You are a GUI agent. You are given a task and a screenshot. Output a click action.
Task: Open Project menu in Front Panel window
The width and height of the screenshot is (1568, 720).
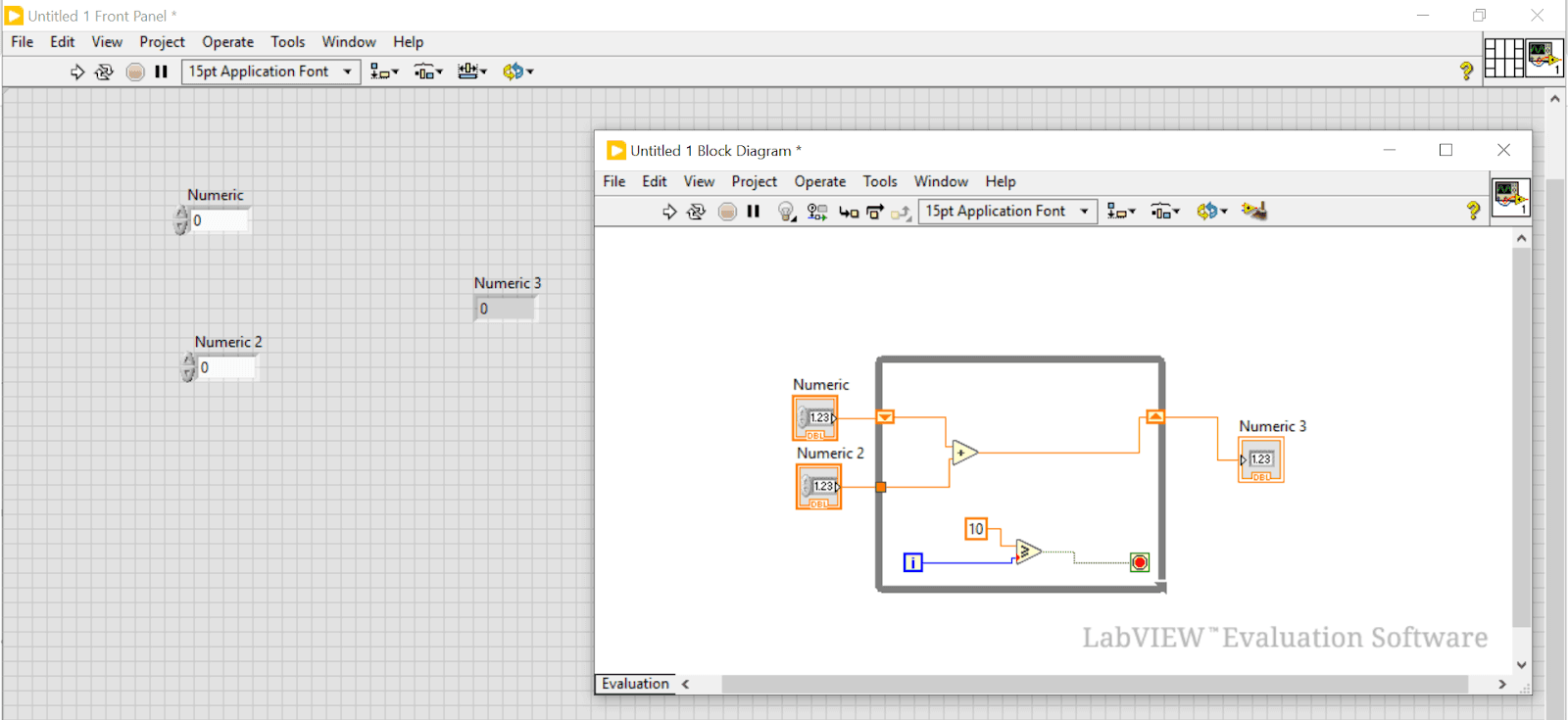162,42
